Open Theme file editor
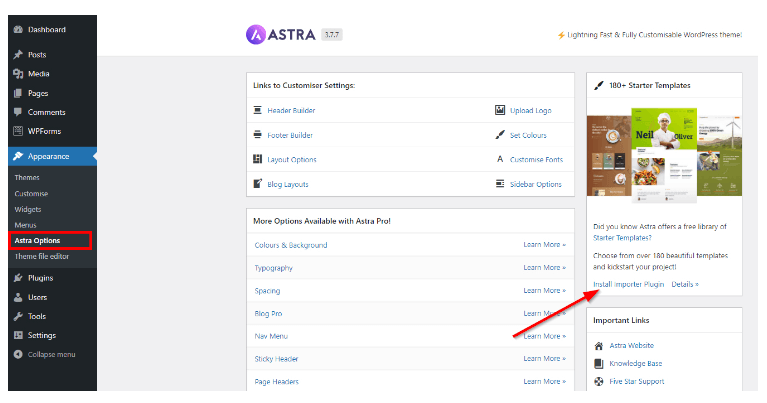Image resolution: width=767 pixels, height=403 pixels. [42, 256]
